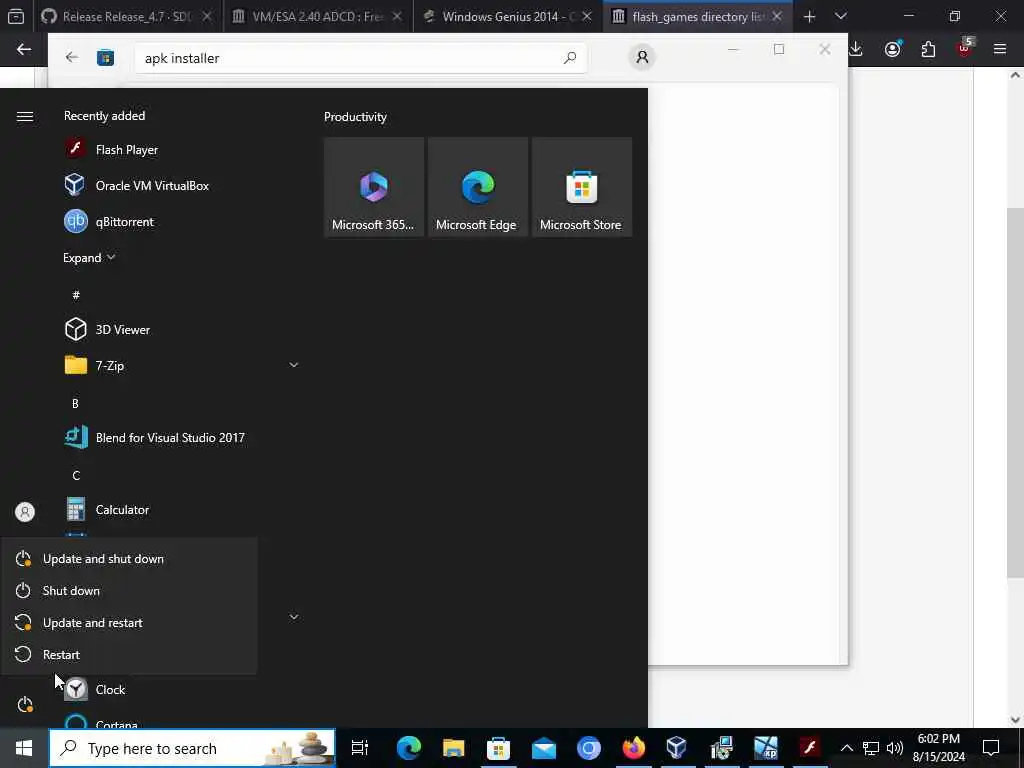The width and height of the screenshot is (1024, 768).
Task: Click search magnifier in Store search box
Action: (569, 57)
